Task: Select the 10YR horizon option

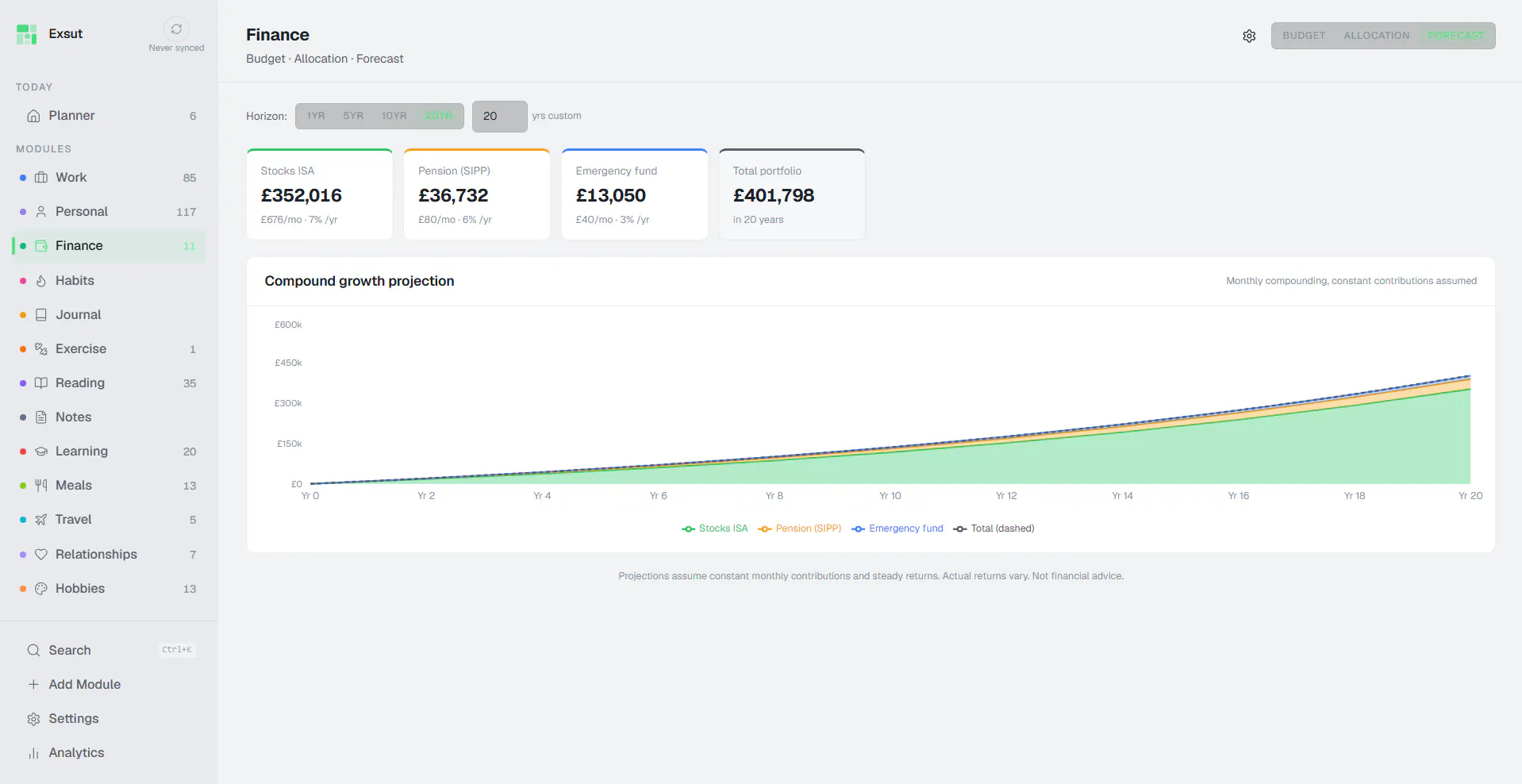Action: [x=394, y=116]
